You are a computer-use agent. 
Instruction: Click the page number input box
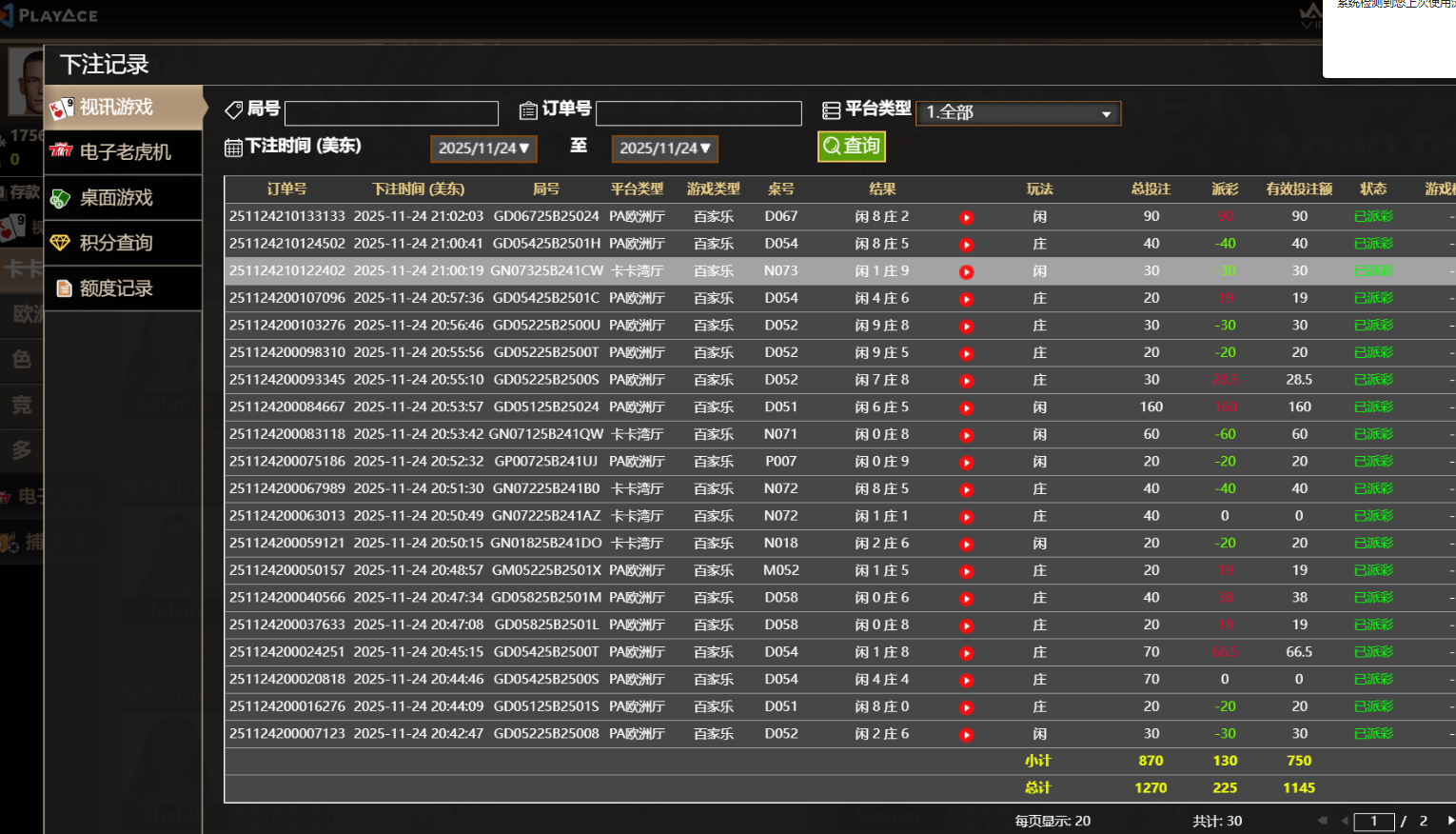point(1373,821)
